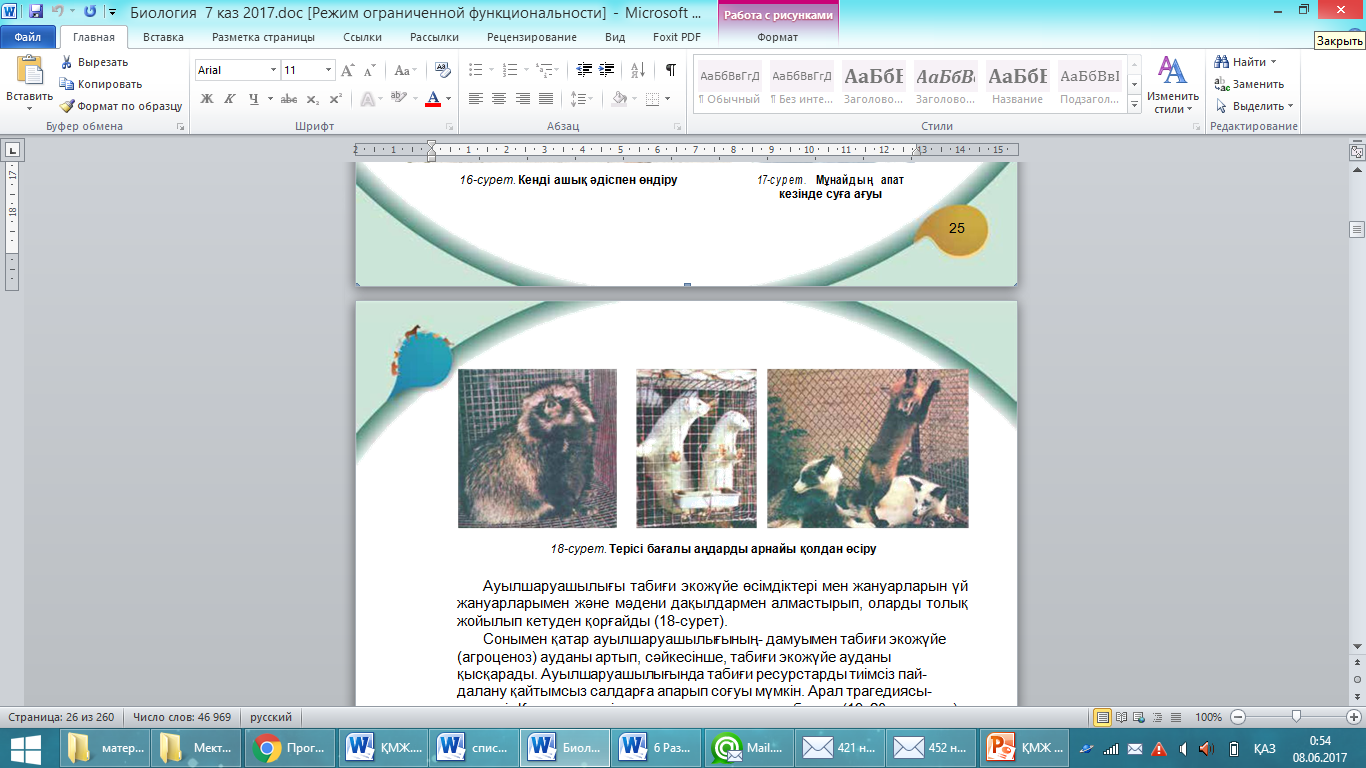Zoom out with the minus button
Screen dimensions: 1366x768
1239,717
